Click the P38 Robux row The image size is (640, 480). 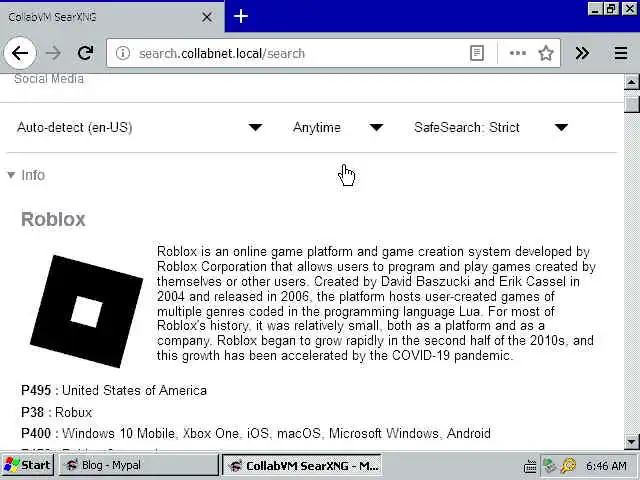(56, 412)
